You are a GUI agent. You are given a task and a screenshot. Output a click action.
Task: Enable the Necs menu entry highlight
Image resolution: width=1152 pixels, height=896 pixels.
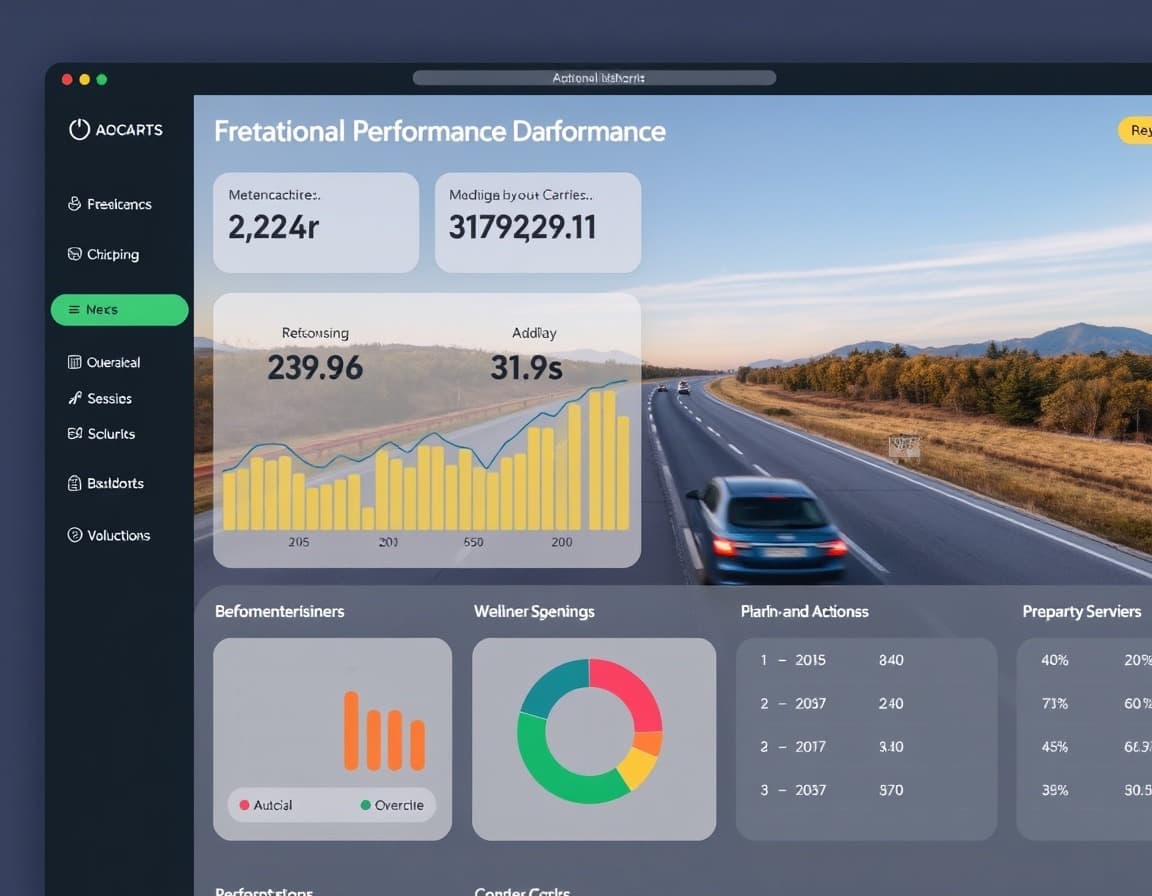click(x=119, y=310)
